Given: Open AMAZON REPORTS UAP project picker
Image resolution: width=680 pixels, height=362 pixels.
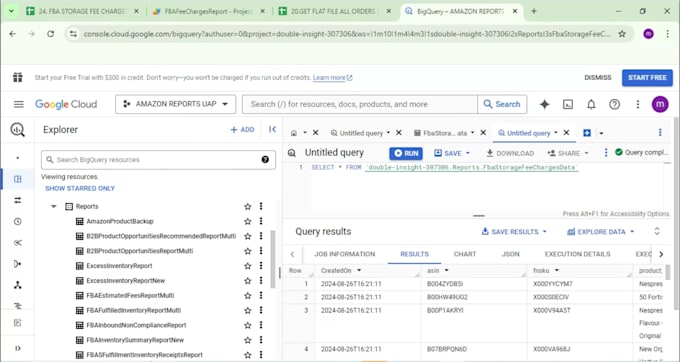Looking at the screenshot, I should [175, 104].
